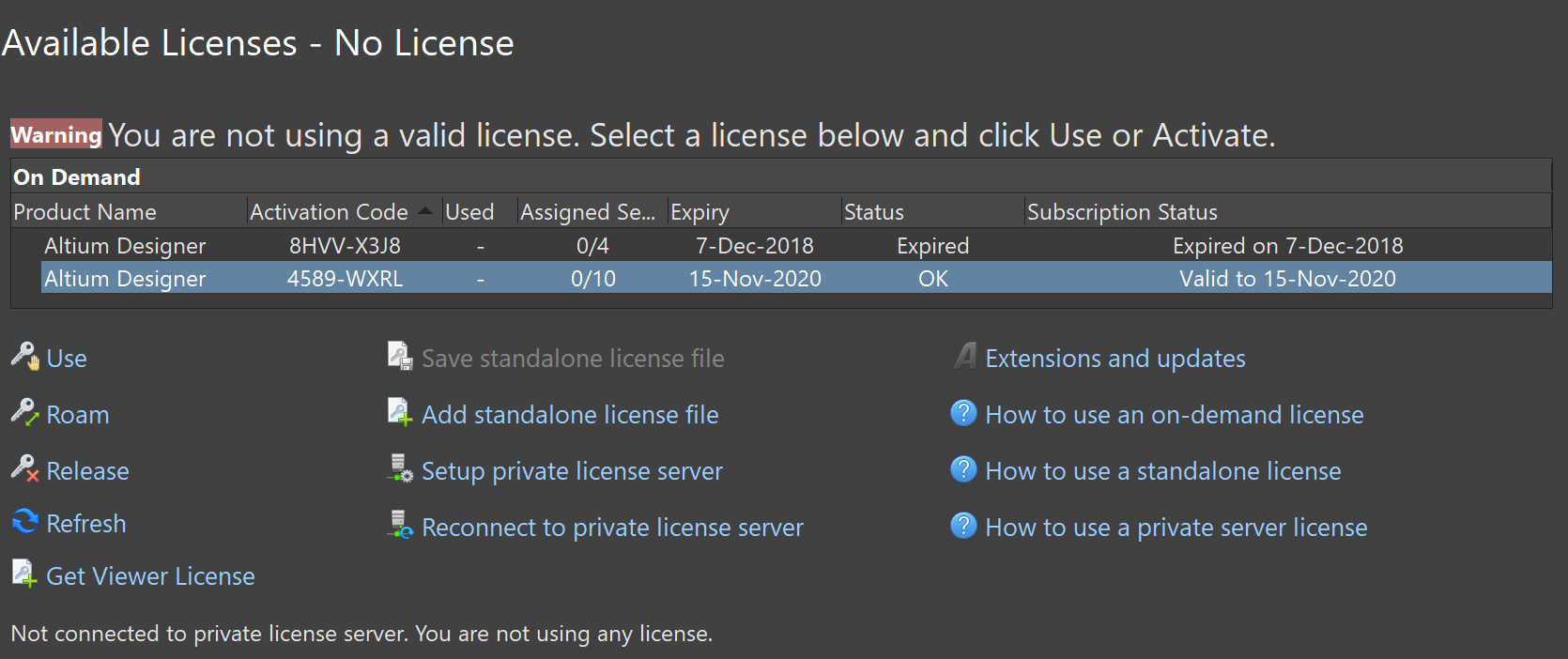Image resolution: width=1568 pixels, height=659 pixels.
Task: Click the Save standalone license file link
Action: pyautogui.click(x=573, y=359)
